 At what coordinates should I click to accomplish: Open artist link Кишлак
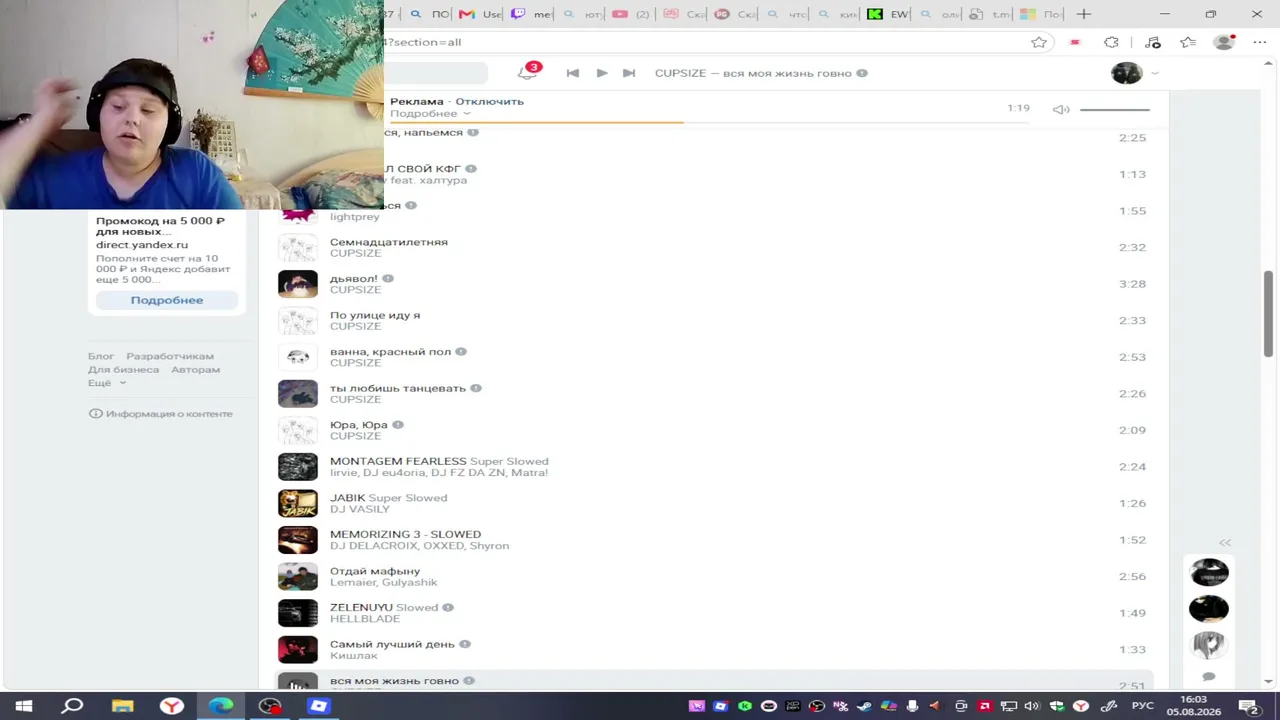point(354,656)
